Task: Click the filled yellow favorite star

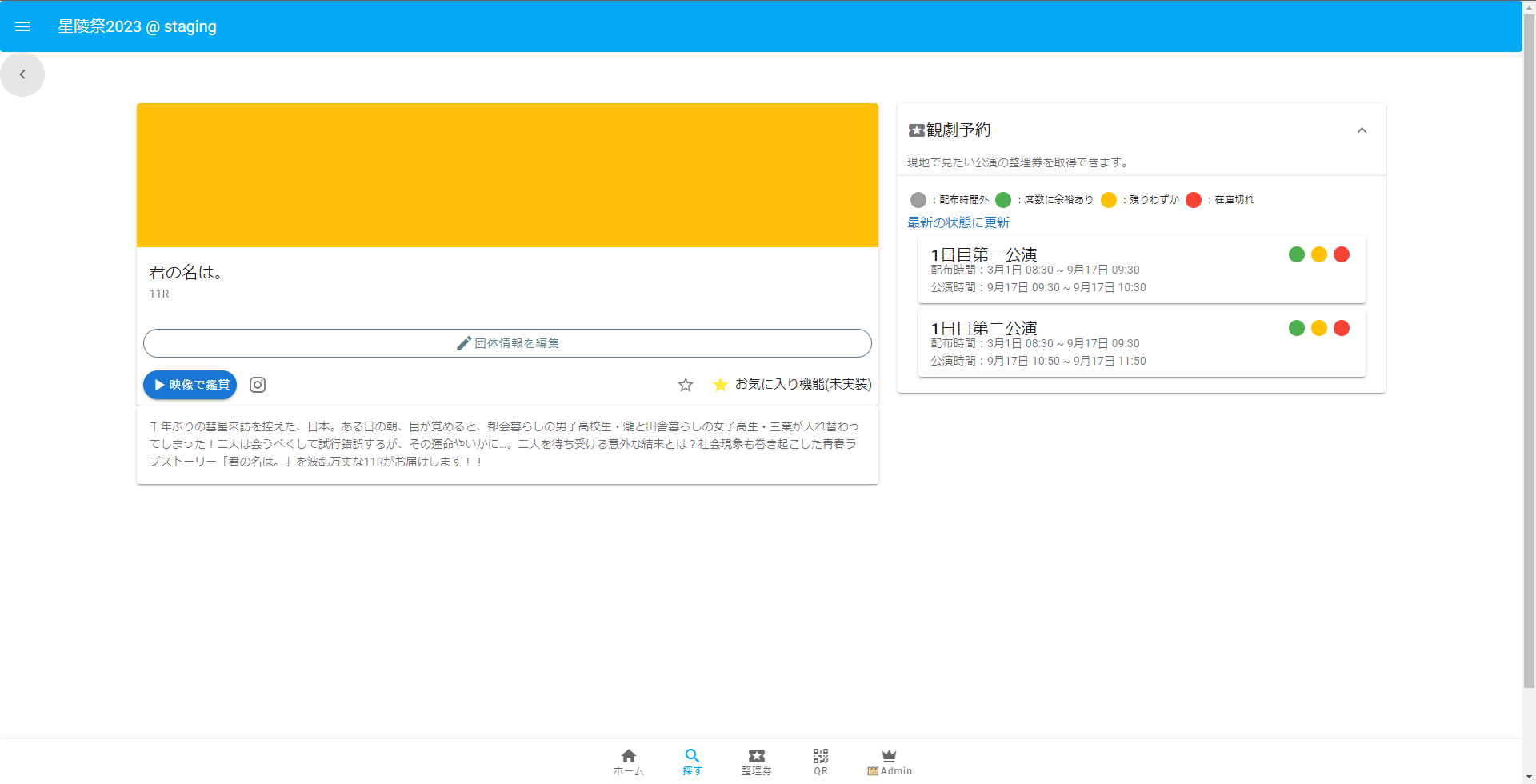Action: [x=720, y=385]
